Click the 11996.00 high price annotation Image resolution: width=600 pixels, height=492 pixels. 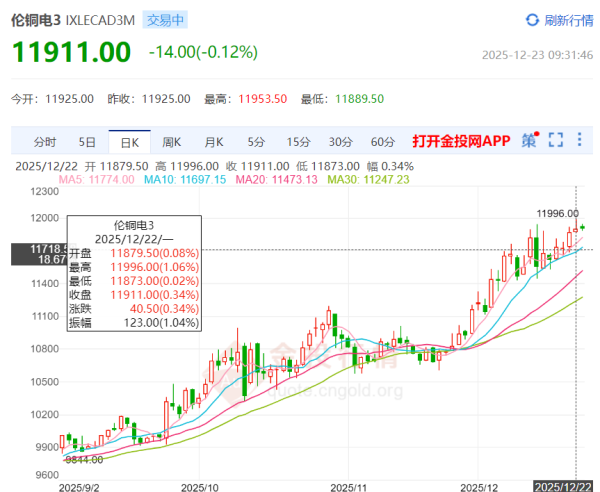[x=558, y=213]
